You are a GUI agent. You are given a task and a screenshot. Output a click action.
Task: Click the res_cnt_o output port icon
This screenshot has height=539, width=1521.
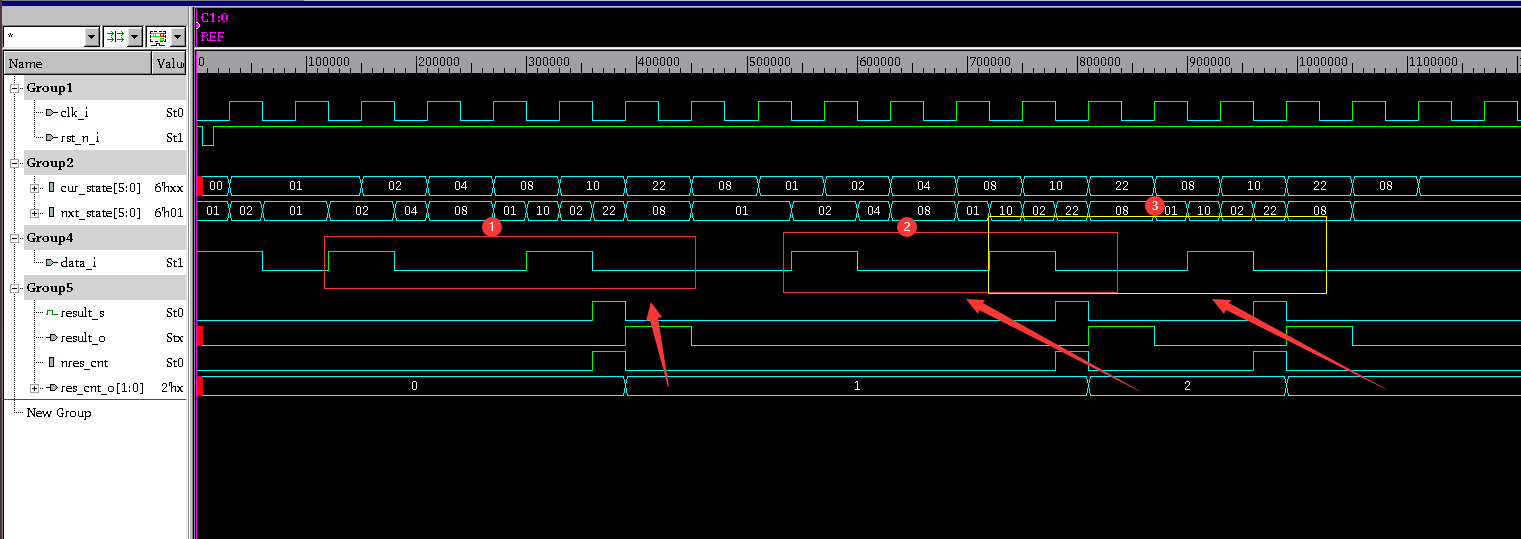pyautogui.click(x=51, y=388)
